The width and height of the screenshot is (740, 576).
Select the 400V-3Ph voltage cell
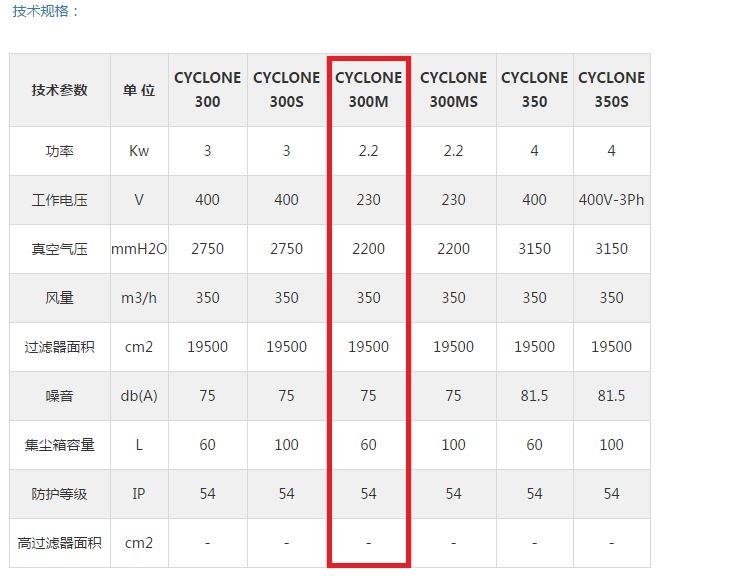pyautogui.click(x=612, y=200)
